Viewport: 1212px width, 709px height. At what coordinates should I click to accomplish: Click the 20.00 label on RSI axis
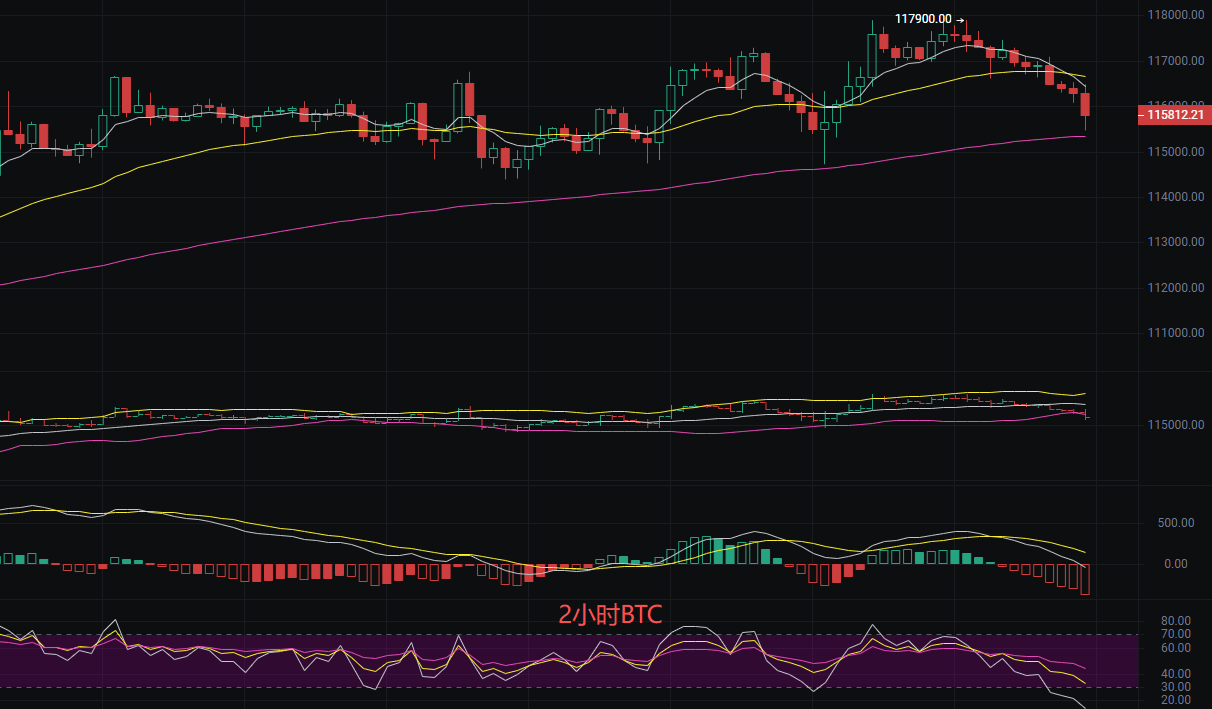[x=1176, y=700]
